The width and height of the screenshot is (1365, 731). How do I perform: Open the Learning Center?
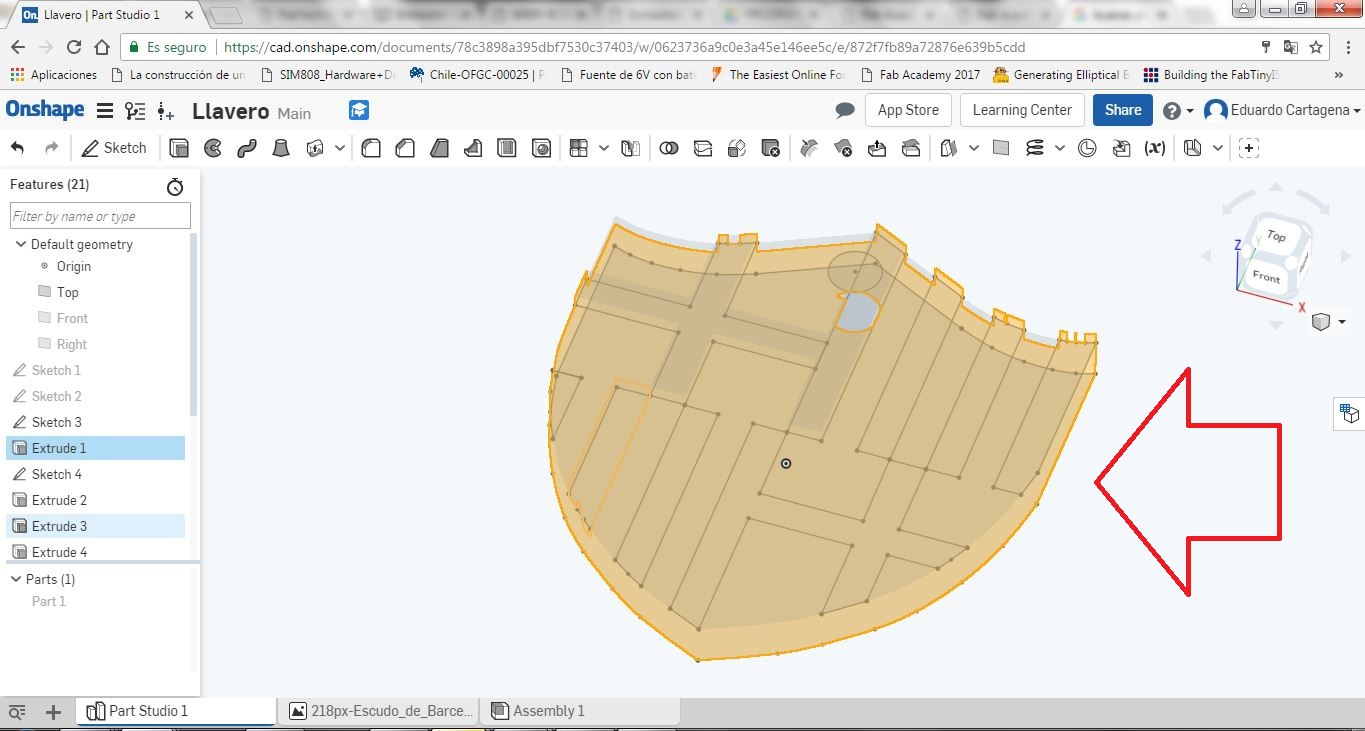pos(1022,110)
